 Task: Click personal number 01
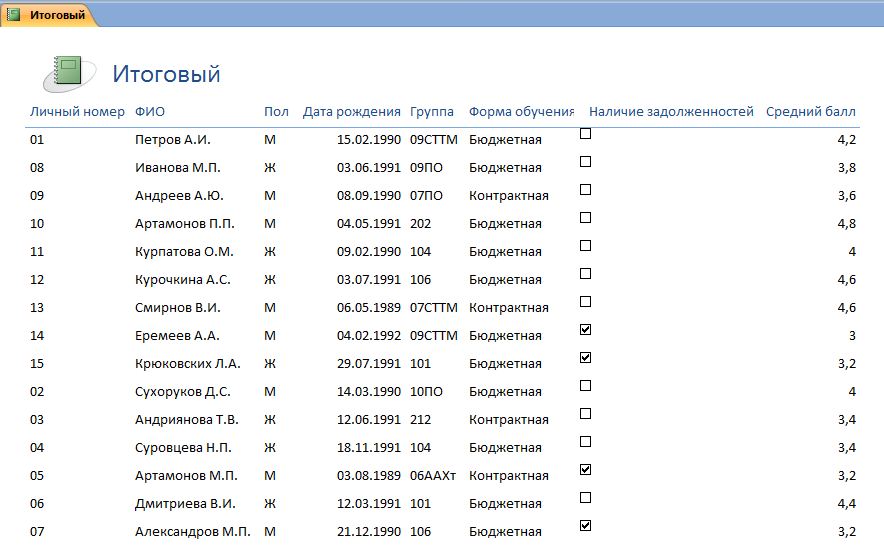pos(37,140)
